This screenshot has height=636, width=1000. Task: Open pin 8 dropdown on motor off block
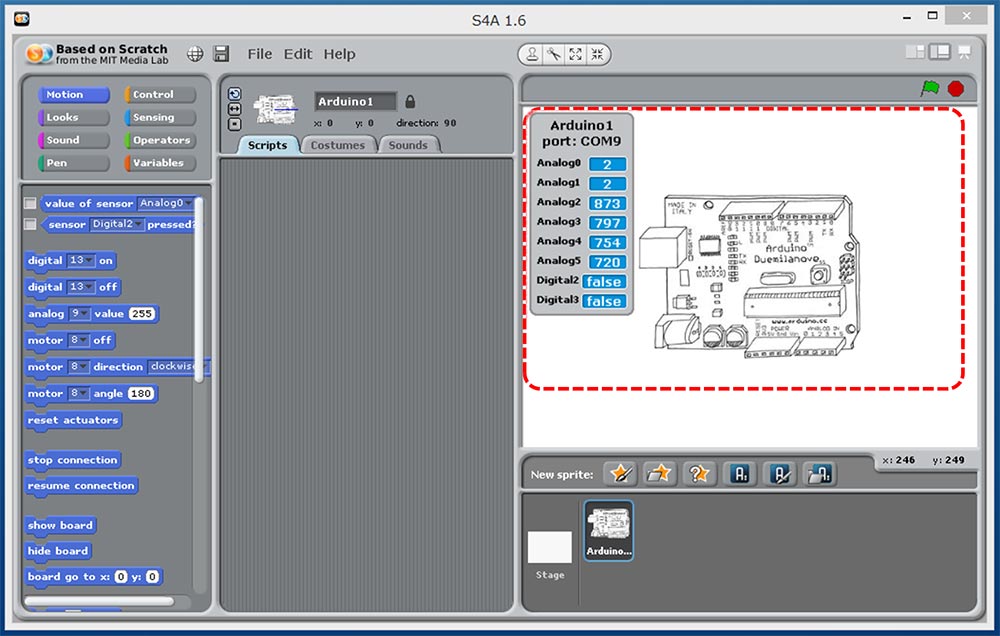(x=78, y=340)
